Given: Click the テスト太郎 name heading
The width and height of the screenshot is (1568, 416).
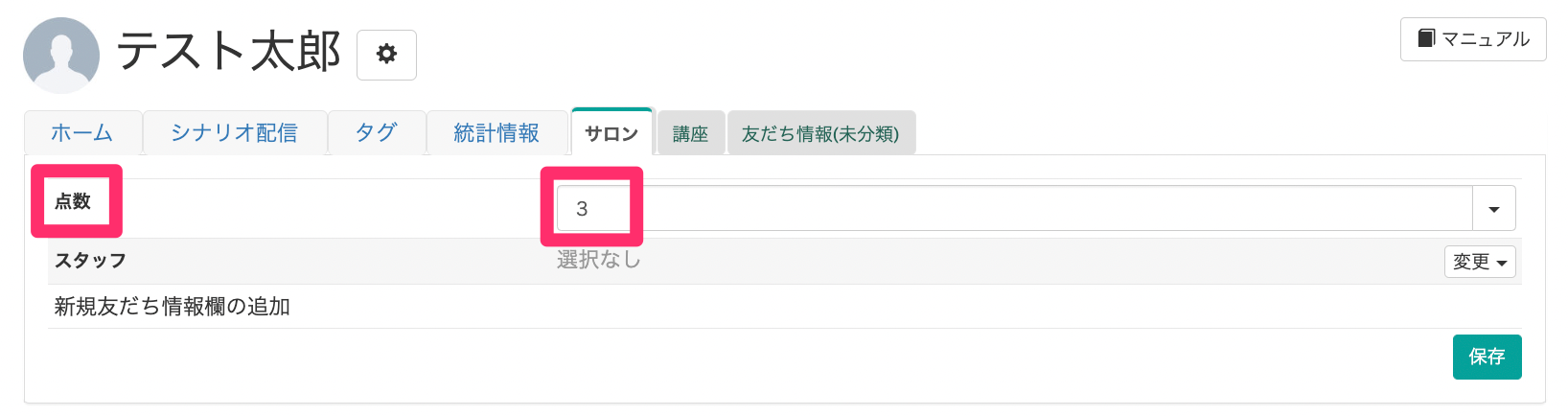Looking at the screenshot, I should (x=228, y=51).
